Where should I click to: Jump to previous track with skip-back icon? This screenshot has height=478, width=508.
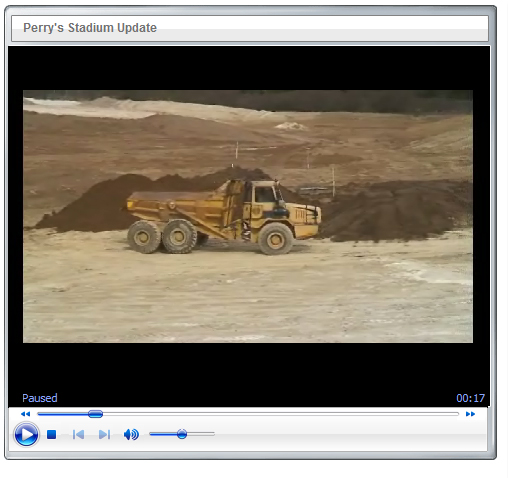pos(78,434)
